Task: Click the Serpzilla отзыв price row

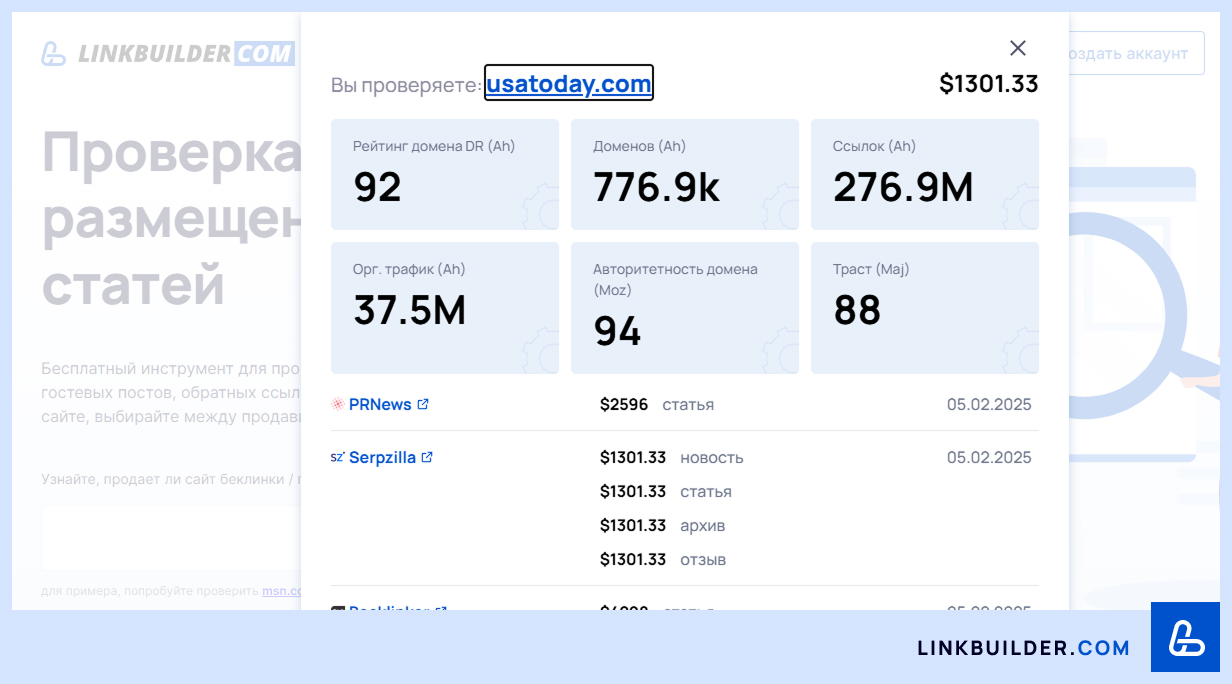Action: (663, 559)
